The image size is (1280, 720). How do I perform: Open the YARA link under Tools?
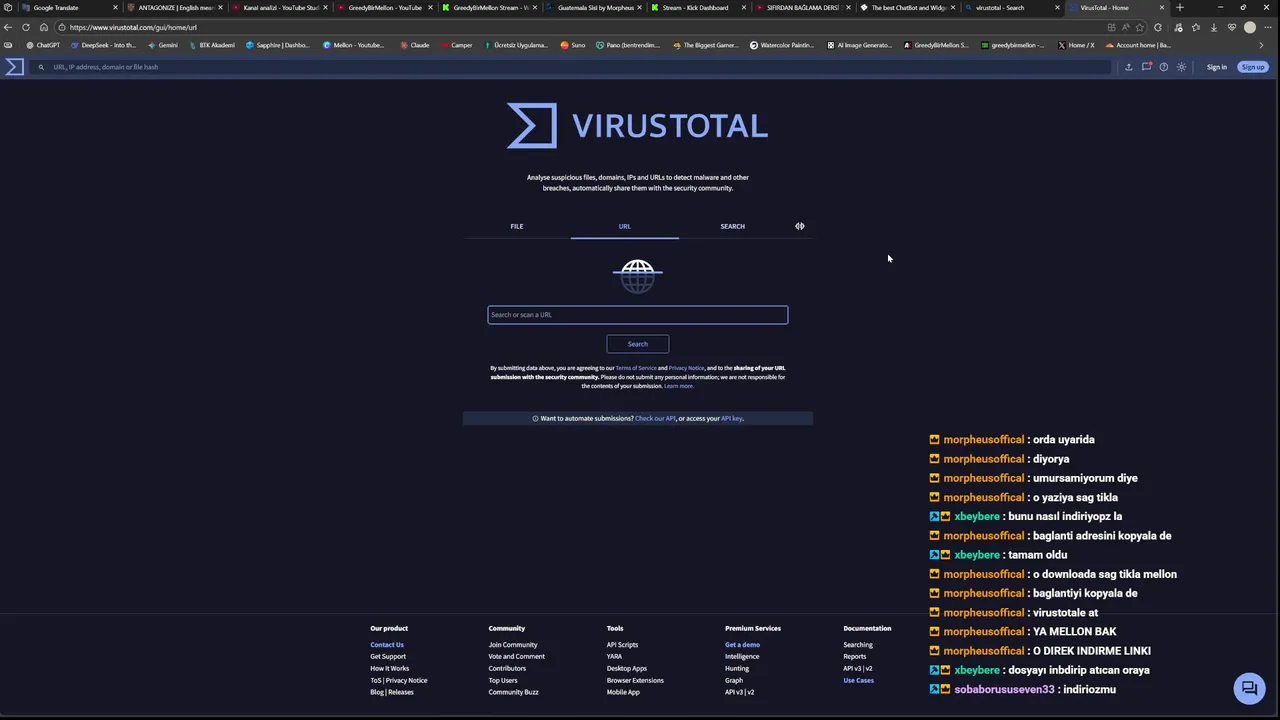[x=614, y=657]
